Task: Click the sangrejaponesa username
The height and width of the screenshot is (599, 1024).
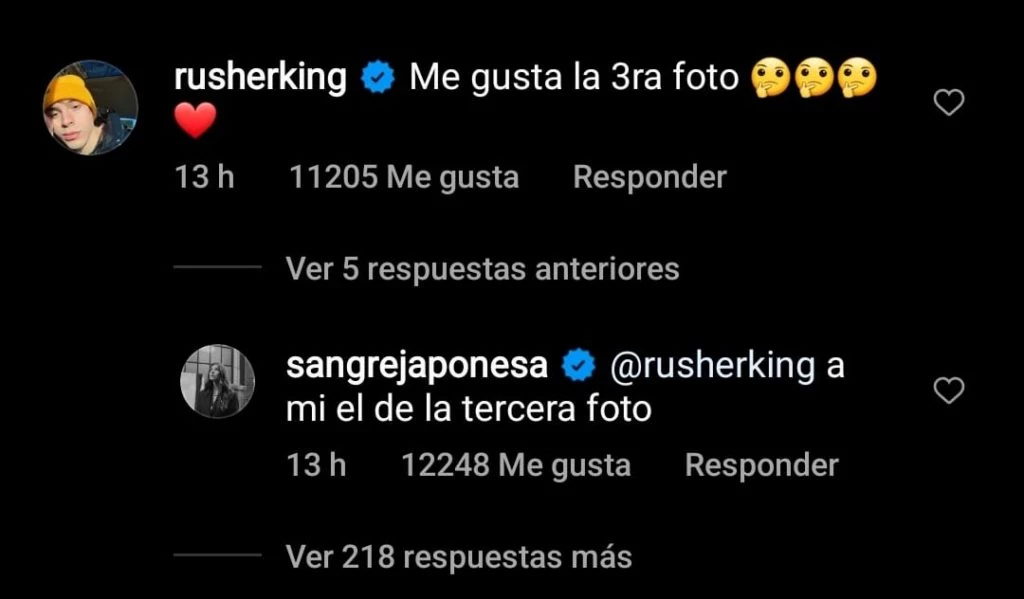Action: pyautogui.click(x=417, y=366)
